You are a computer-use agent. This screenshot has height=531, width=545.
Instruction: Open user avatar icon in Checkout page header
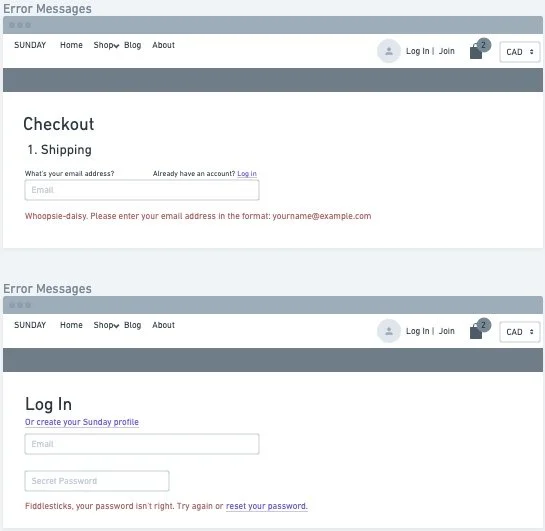click(x=389, y=51)
